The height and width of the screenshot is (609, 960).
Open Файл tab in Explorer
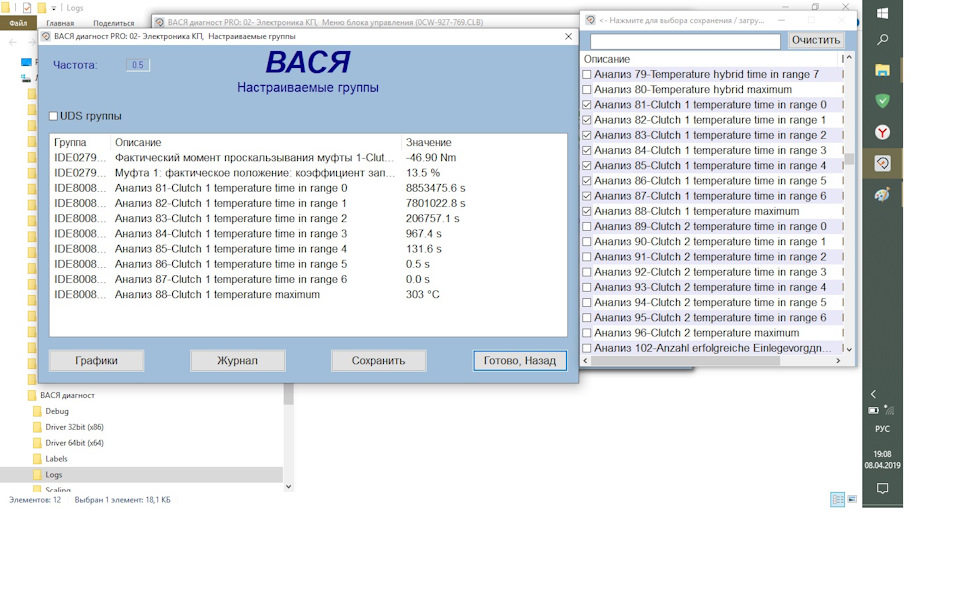18,23
